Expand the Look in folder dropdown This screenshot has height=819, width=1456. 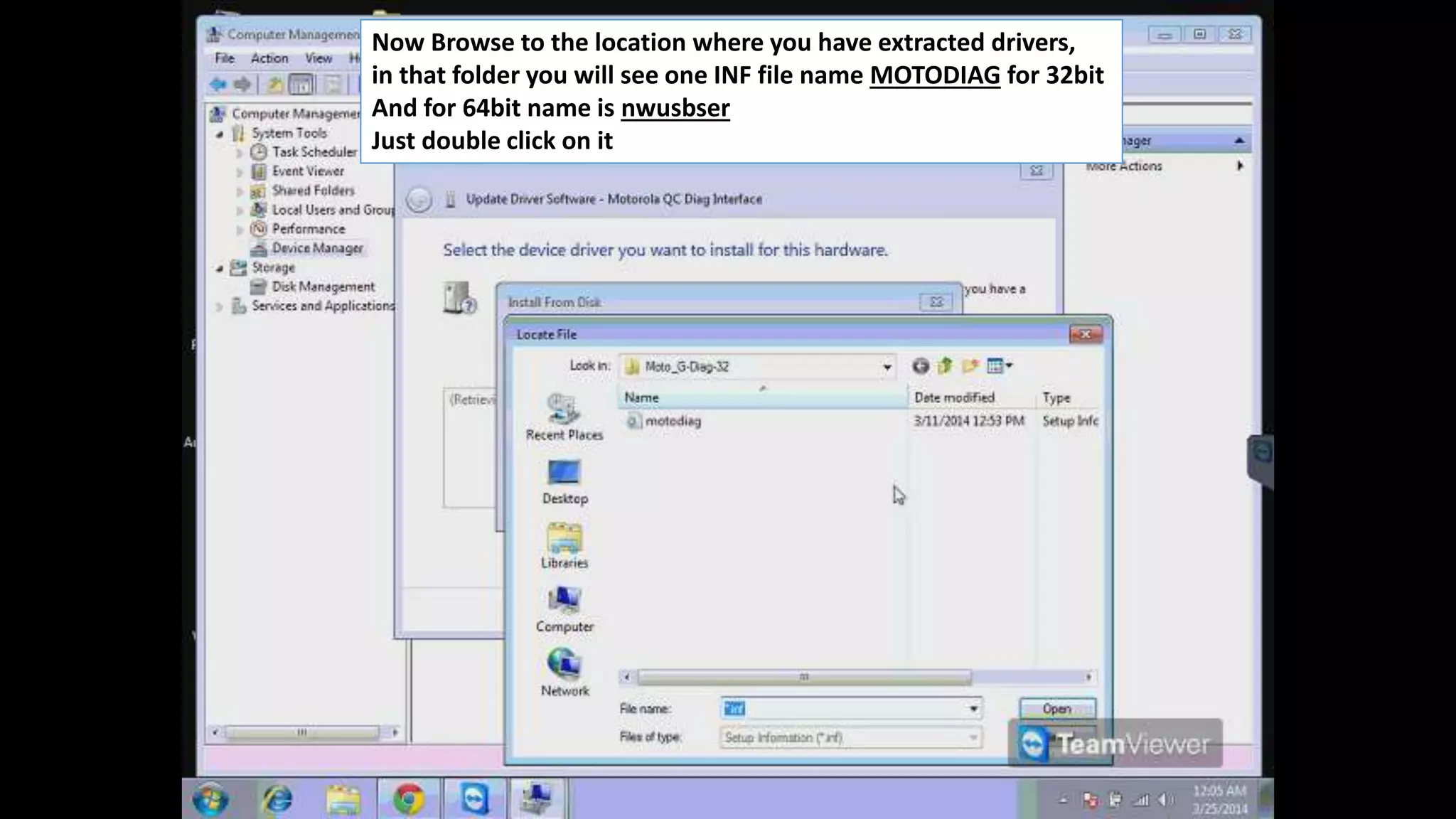[887, 367]
